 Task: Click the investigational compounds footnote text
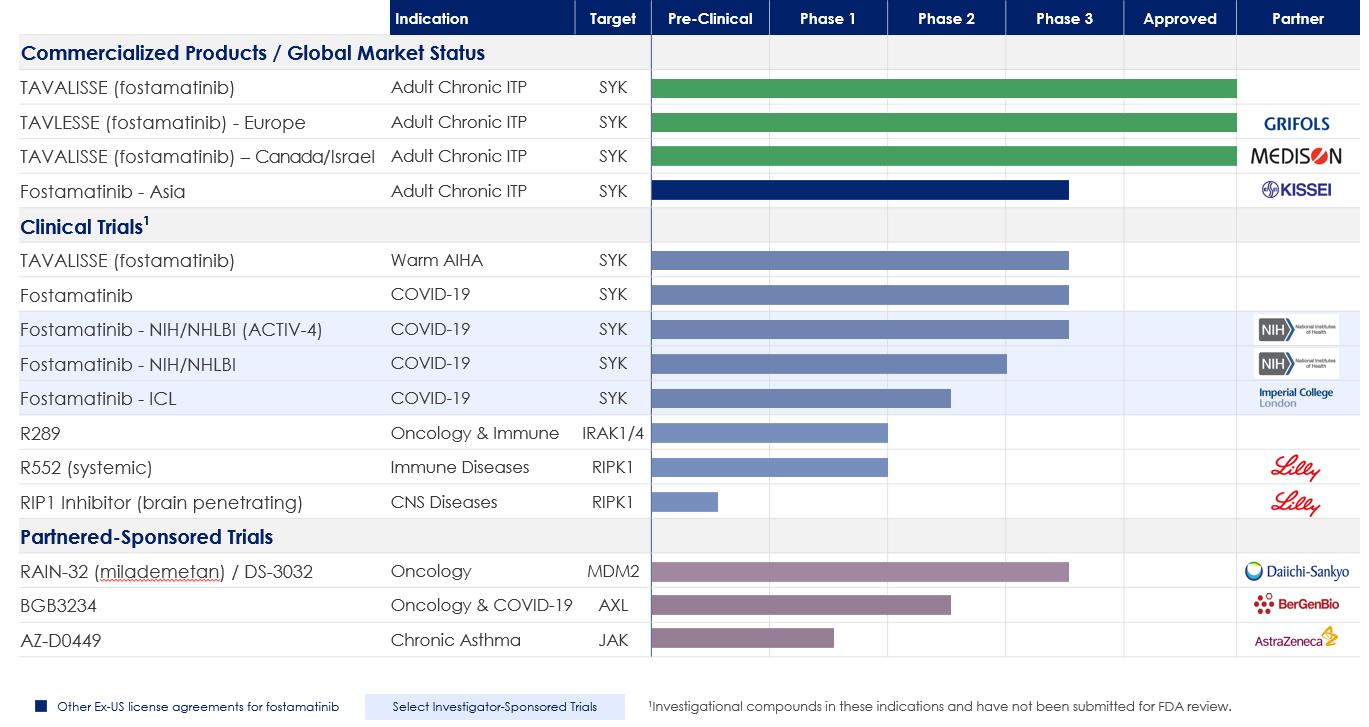tap(940, 707)
